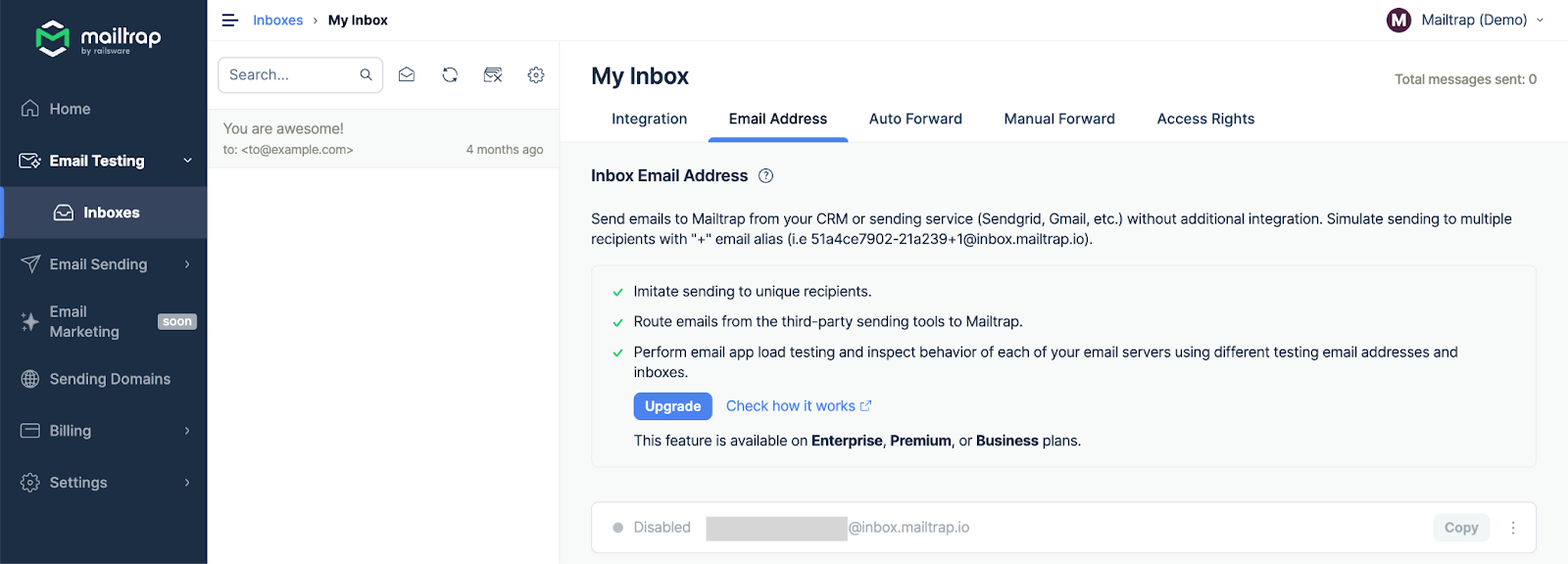Click the My Inbox breadcrumb text
The height and width of the screenshot is (564, 1568).
pos(358,20)
